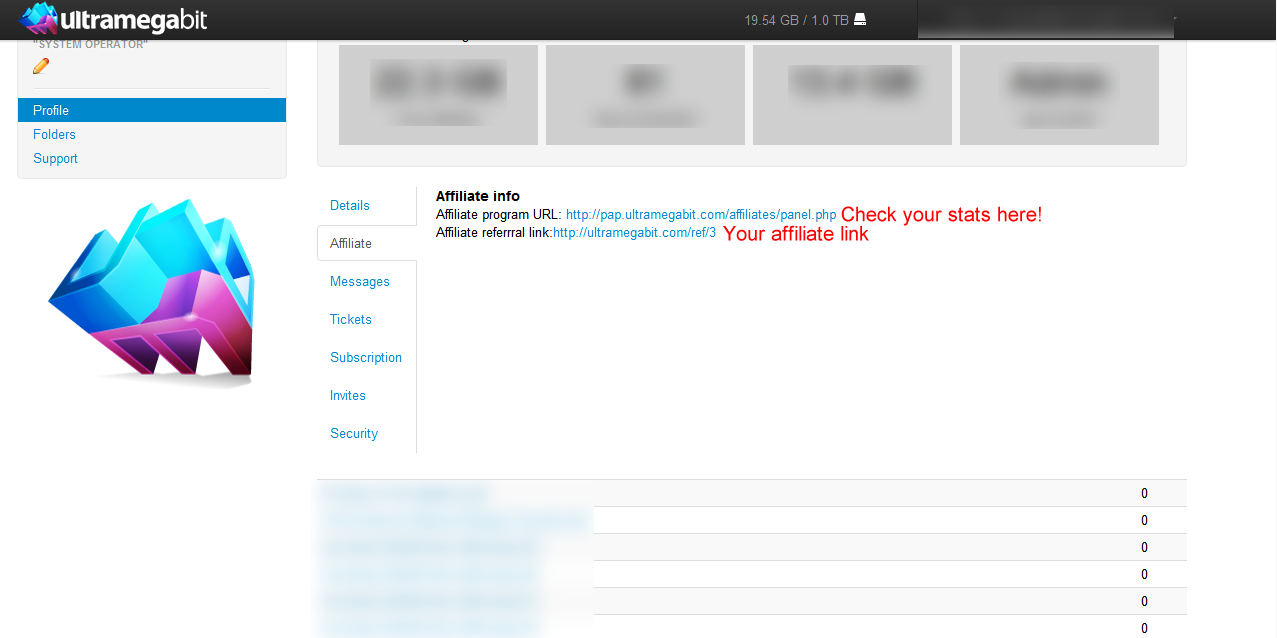Go to Support in the sidebar
Viewport: 1277px width, 638px height.
[55, 158]
